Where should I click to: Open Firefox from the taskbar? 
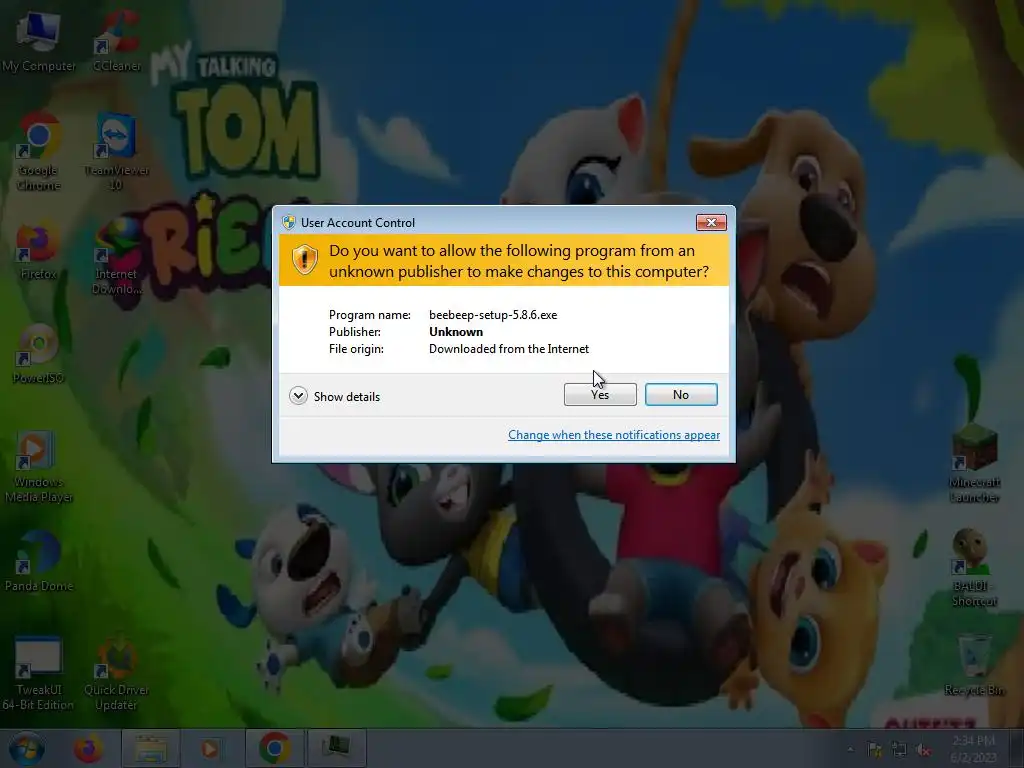pos(88,748)
